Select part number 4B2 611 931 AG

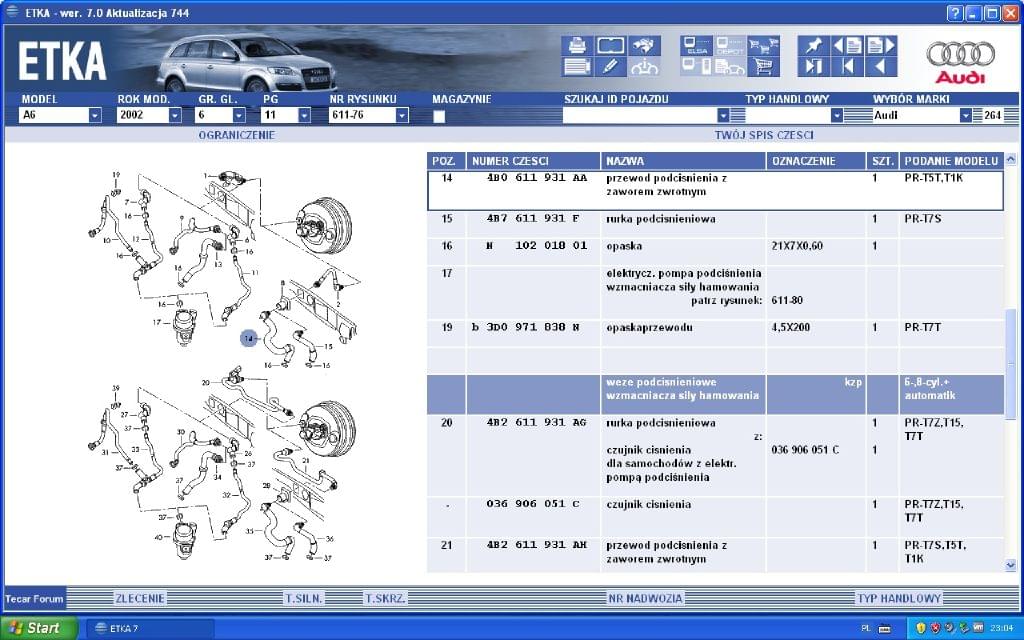coord(537,423)
